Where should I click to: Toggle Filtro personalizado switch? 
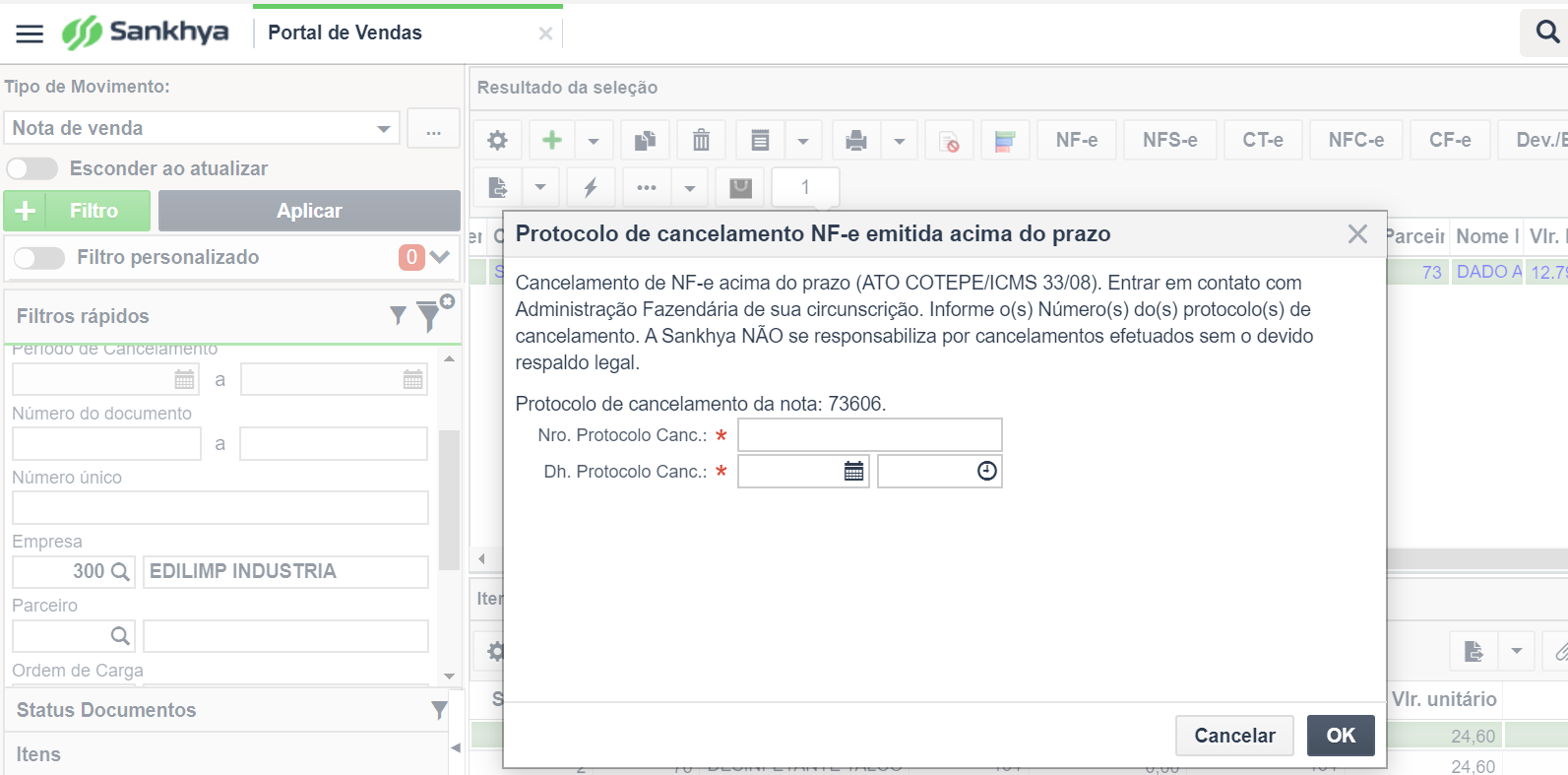click(39, 257)
